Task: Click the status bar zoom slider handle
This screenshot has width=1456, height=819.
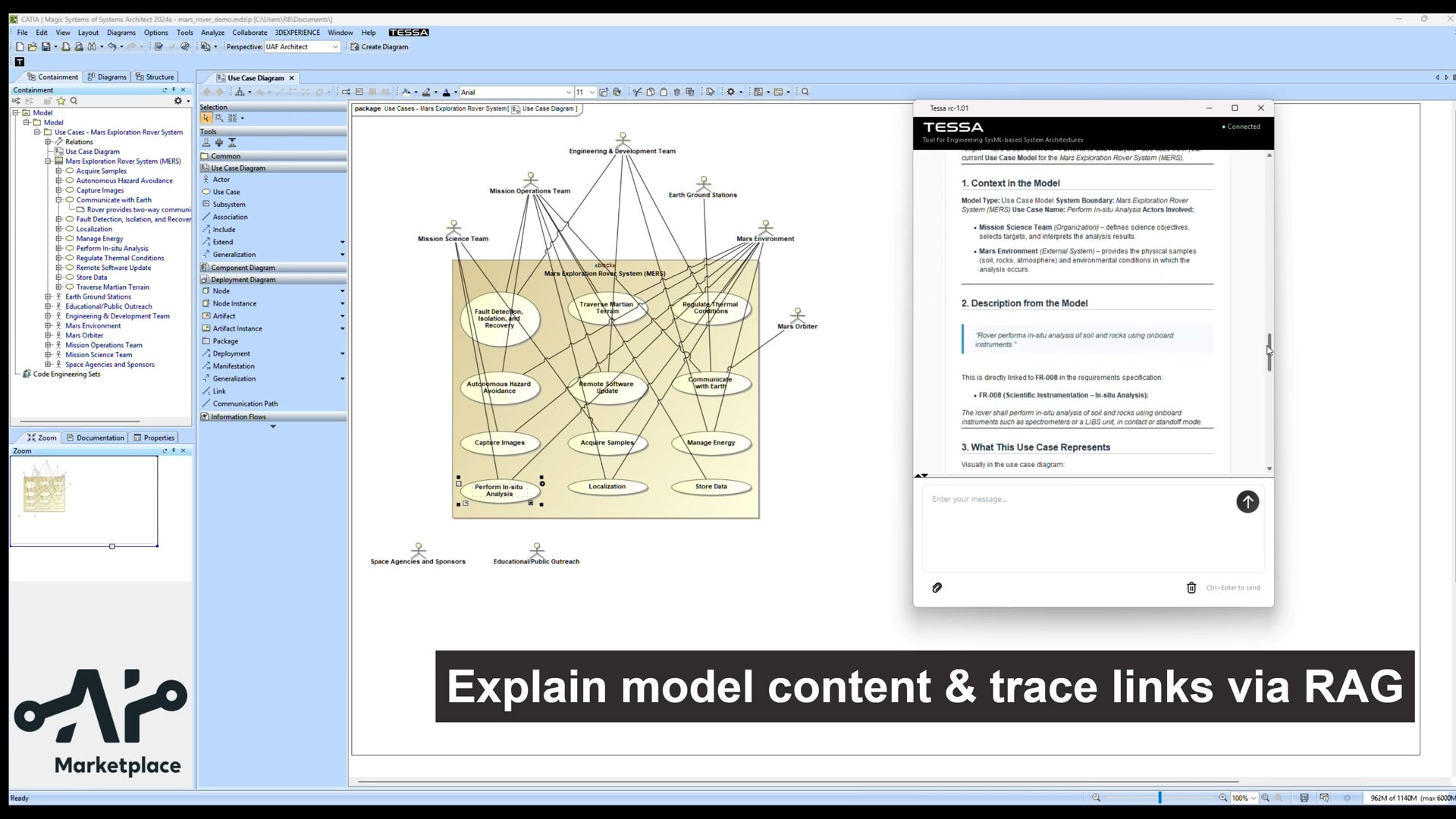Action: coord(1159,798)
